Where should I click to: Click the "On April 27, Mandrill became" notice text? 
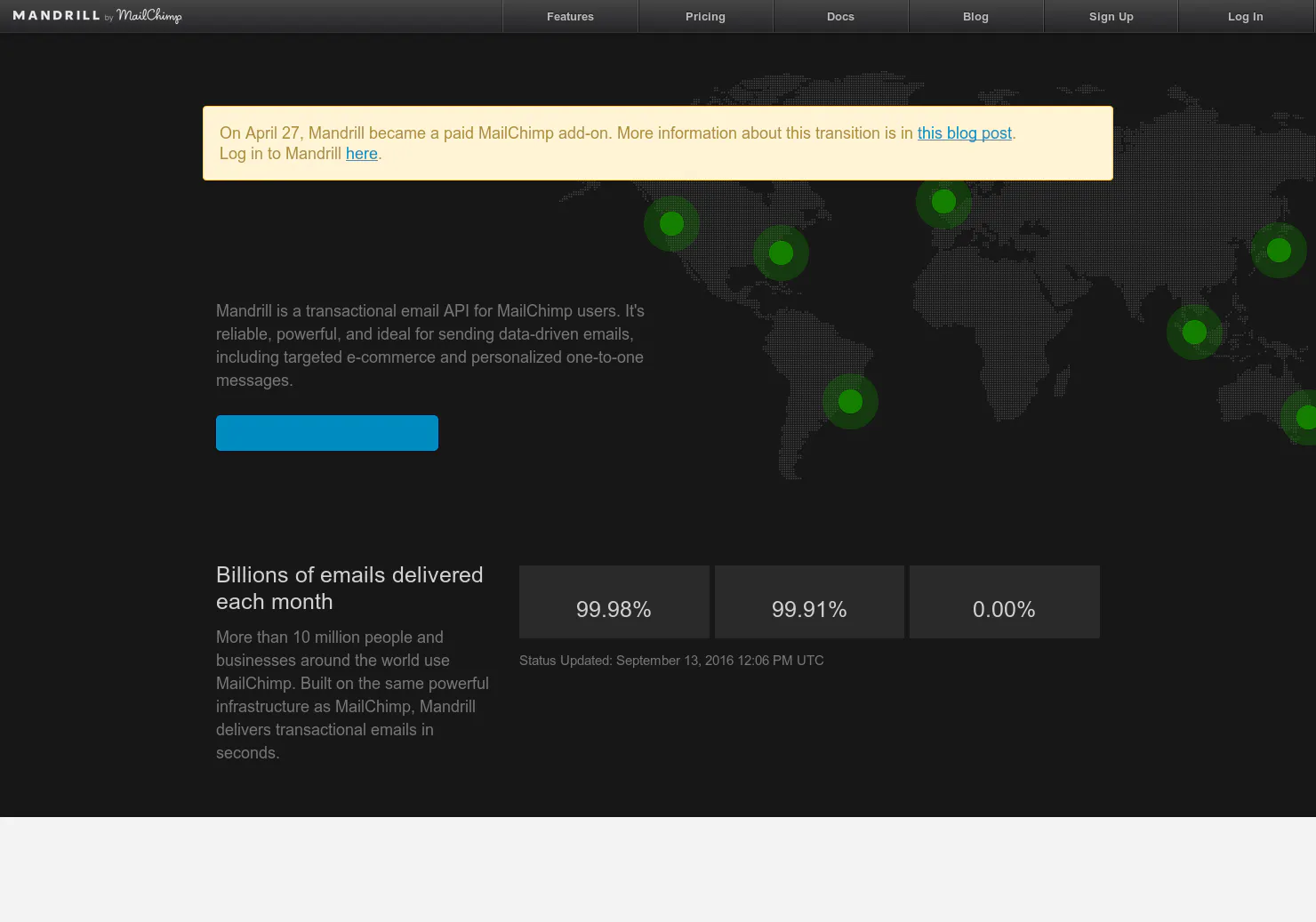618,143
